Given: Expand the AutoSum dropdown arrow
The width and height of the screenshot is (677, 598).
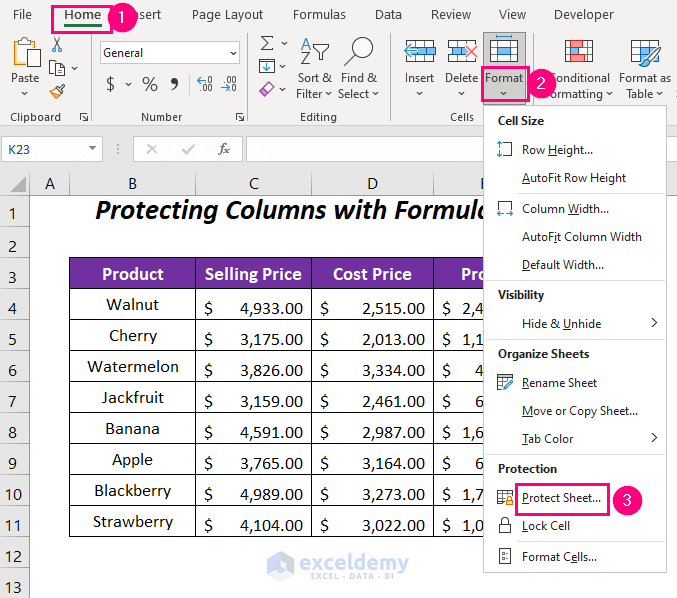Looking at the screenshot, I should click(x=284, y=43).
